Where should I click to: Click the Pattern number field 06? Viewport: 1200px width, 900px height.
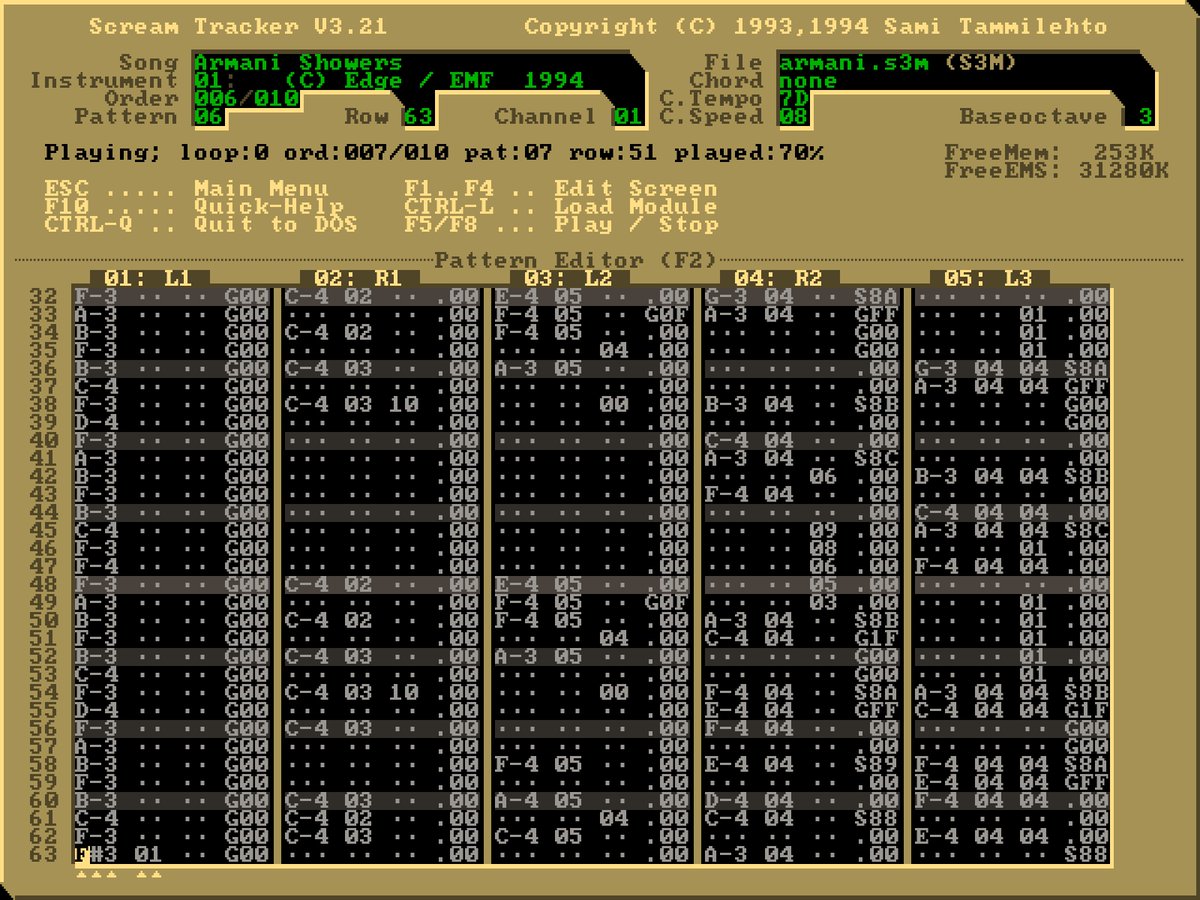(208, 116)
